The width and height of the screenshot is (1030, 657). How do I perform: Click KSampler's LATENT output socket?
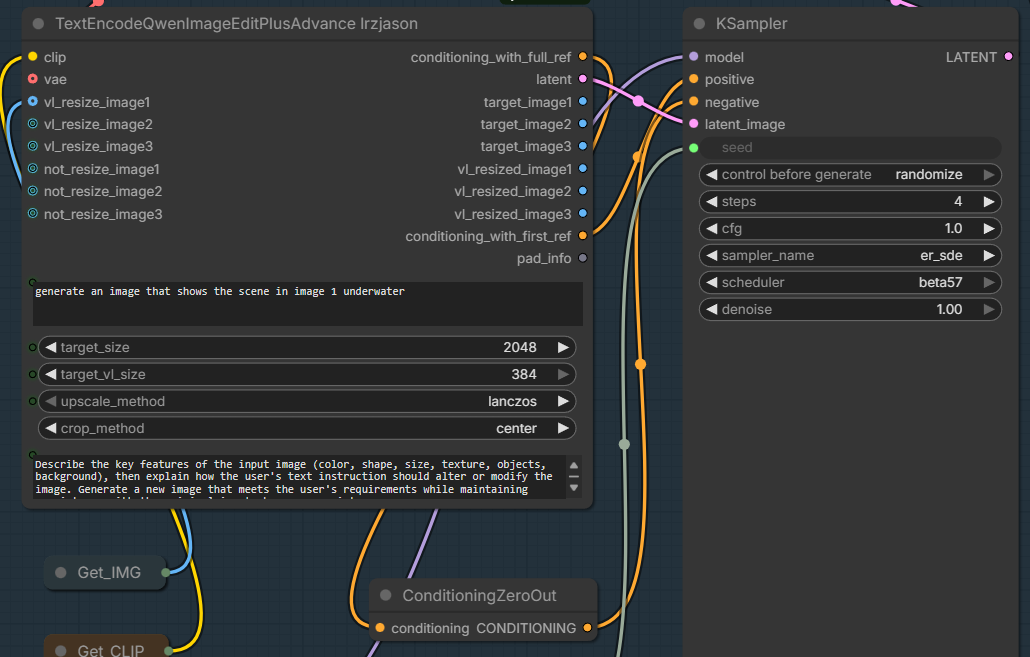coord(1008,57)
